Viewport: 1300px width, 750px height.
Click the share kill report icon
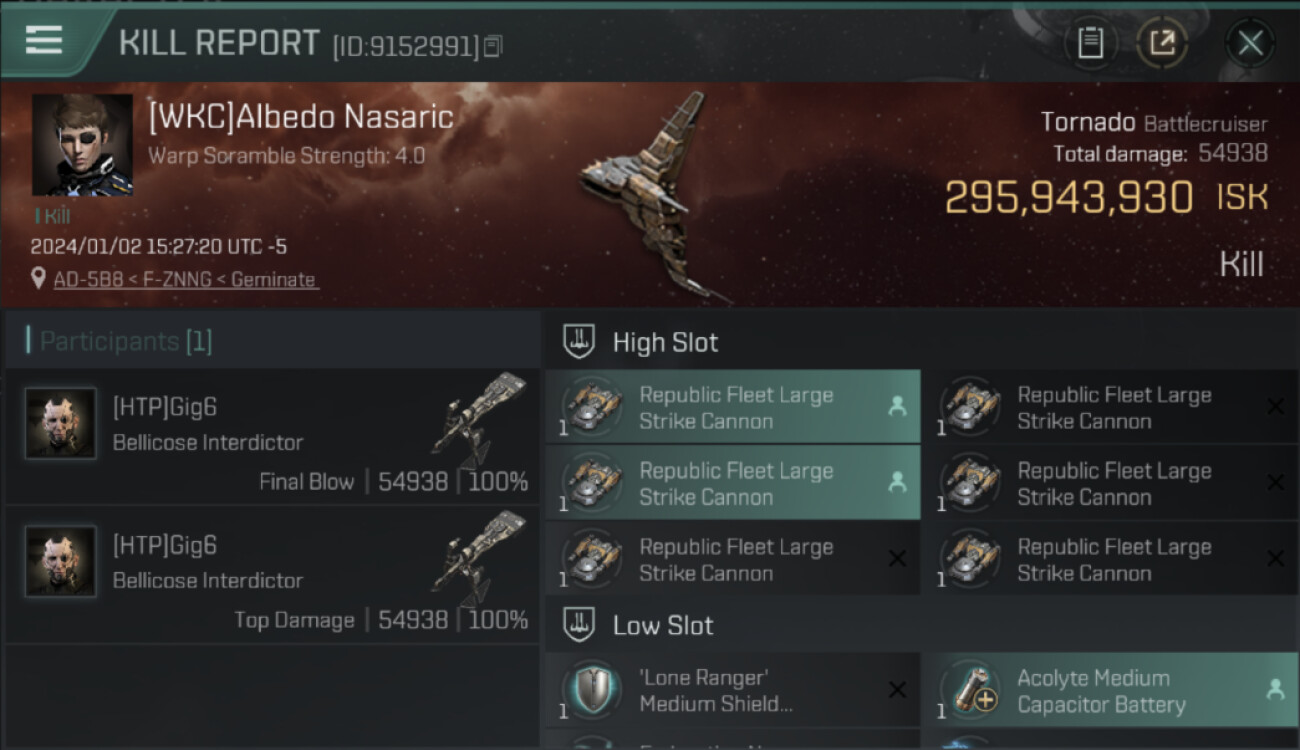[1162, 43]
